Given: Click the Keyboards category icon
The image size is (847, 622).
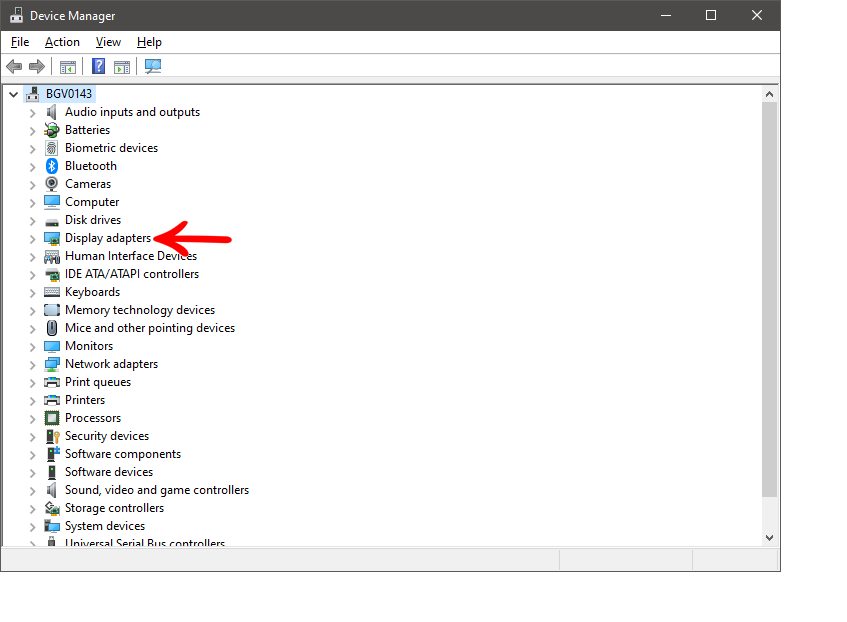Looking at the screenshot, I should pos(52,292).
